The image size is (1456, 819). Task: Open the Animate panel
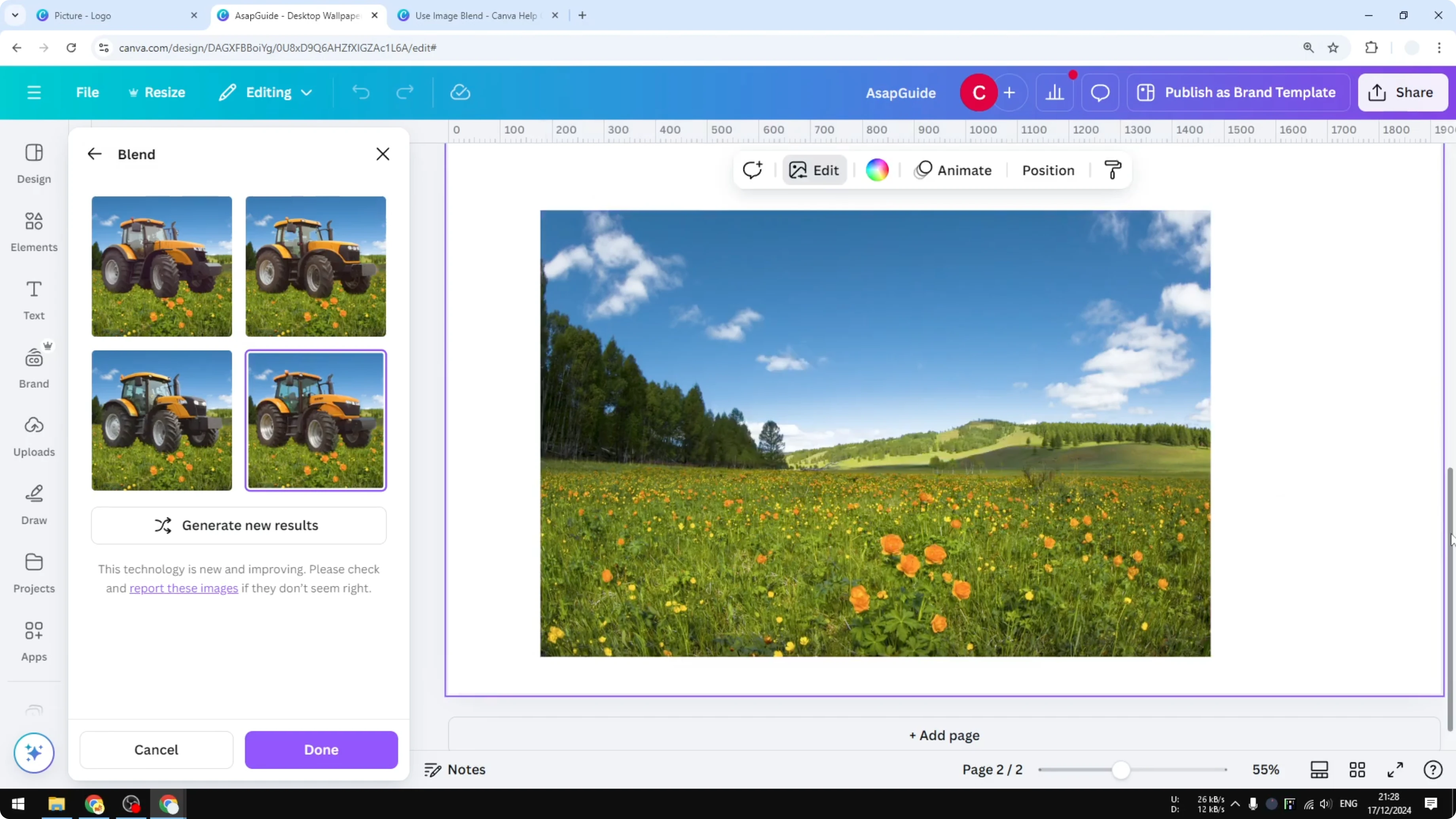coord(953,170)
